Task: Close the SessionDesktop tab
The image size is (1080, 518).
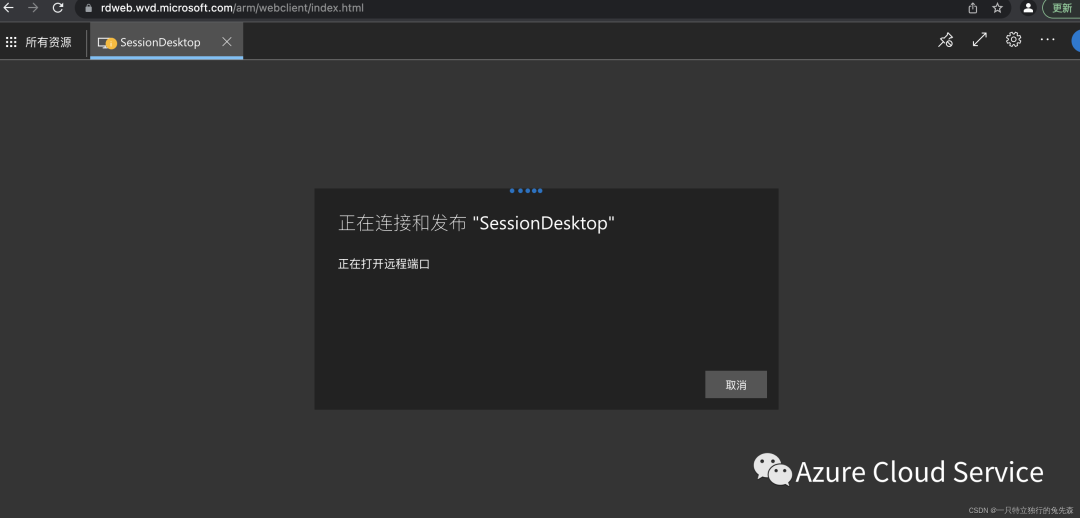Action: [227, 41]
